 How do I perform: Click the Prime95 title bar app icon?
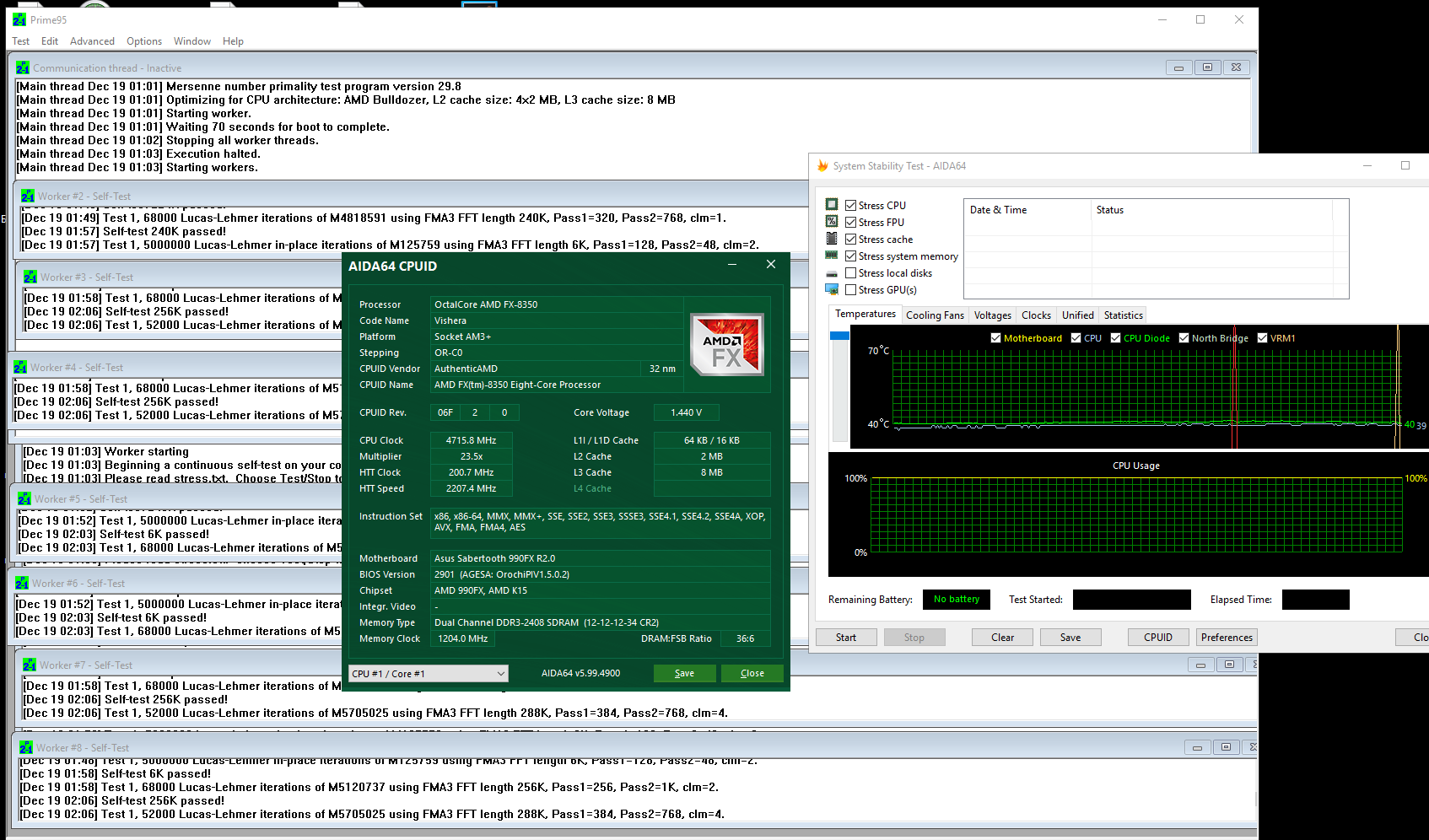click(x=19, y=19)
